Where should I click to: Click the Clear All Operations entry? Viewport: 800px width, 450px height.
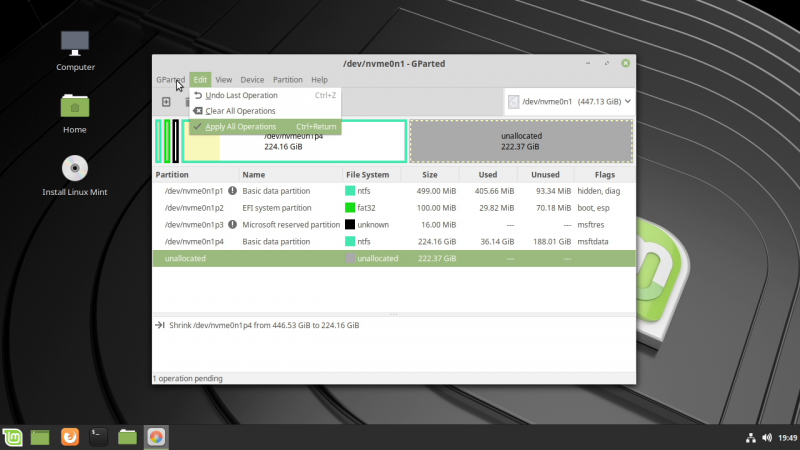(x=265, y=111)
